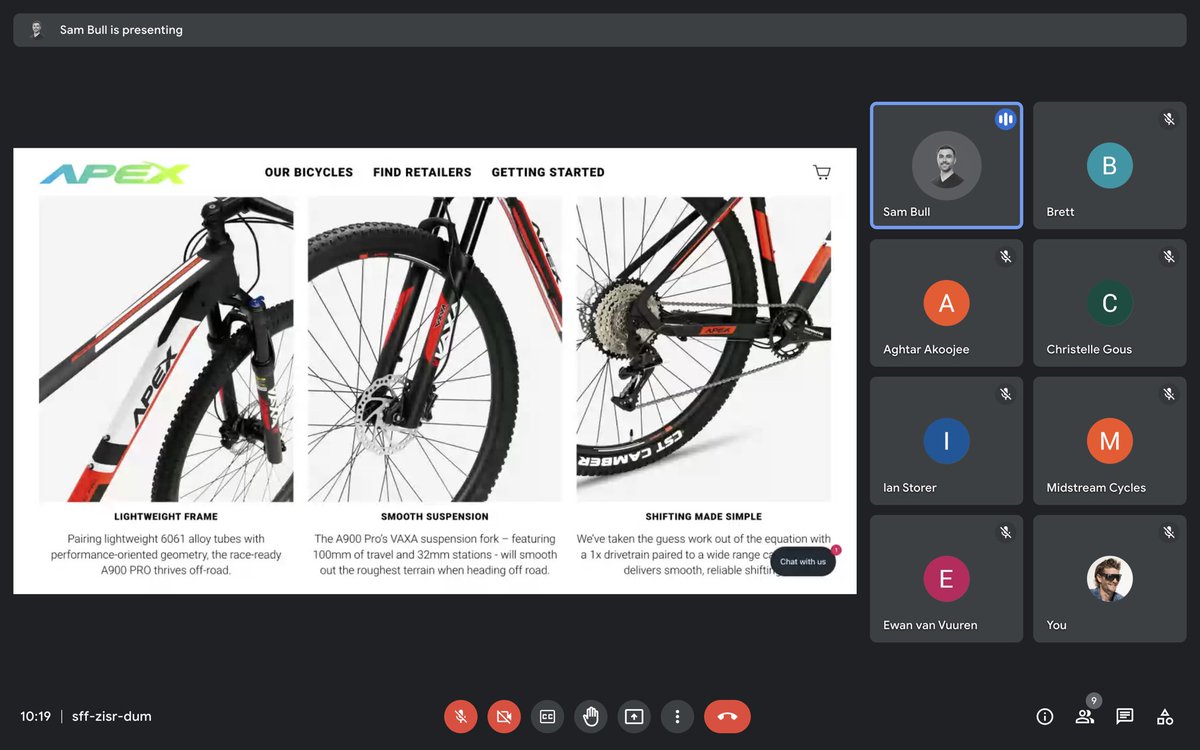The width and height of the screenshot is (1200, 750).
Task: Click Christelle's letter C avatar
Action: [1109, 303]
